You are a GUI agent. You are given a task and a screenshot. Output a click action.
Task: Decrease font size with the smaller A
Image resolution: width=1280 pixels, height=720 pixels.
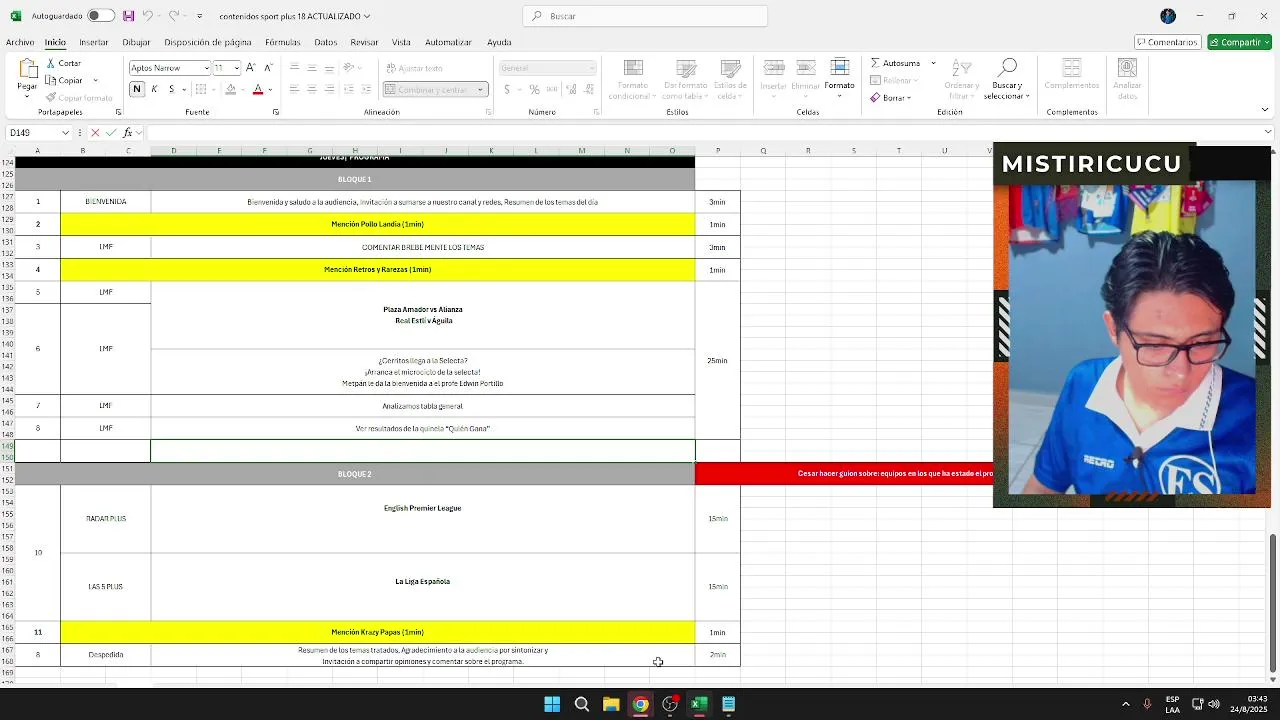pyautogui.click(x=267, y=67)
